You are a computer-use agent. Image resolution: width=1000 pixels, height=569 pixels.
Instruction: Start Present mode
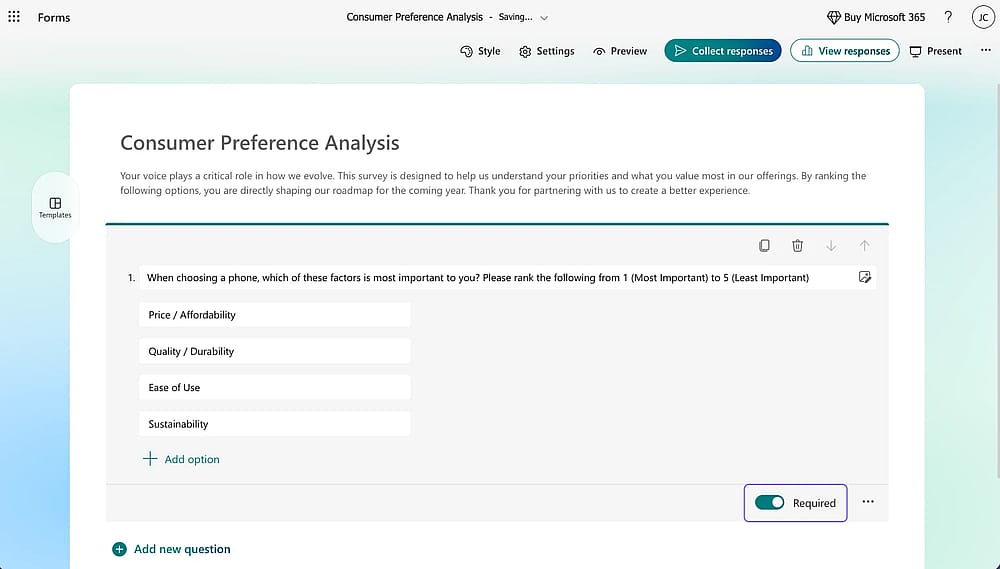tap(936, 51)
